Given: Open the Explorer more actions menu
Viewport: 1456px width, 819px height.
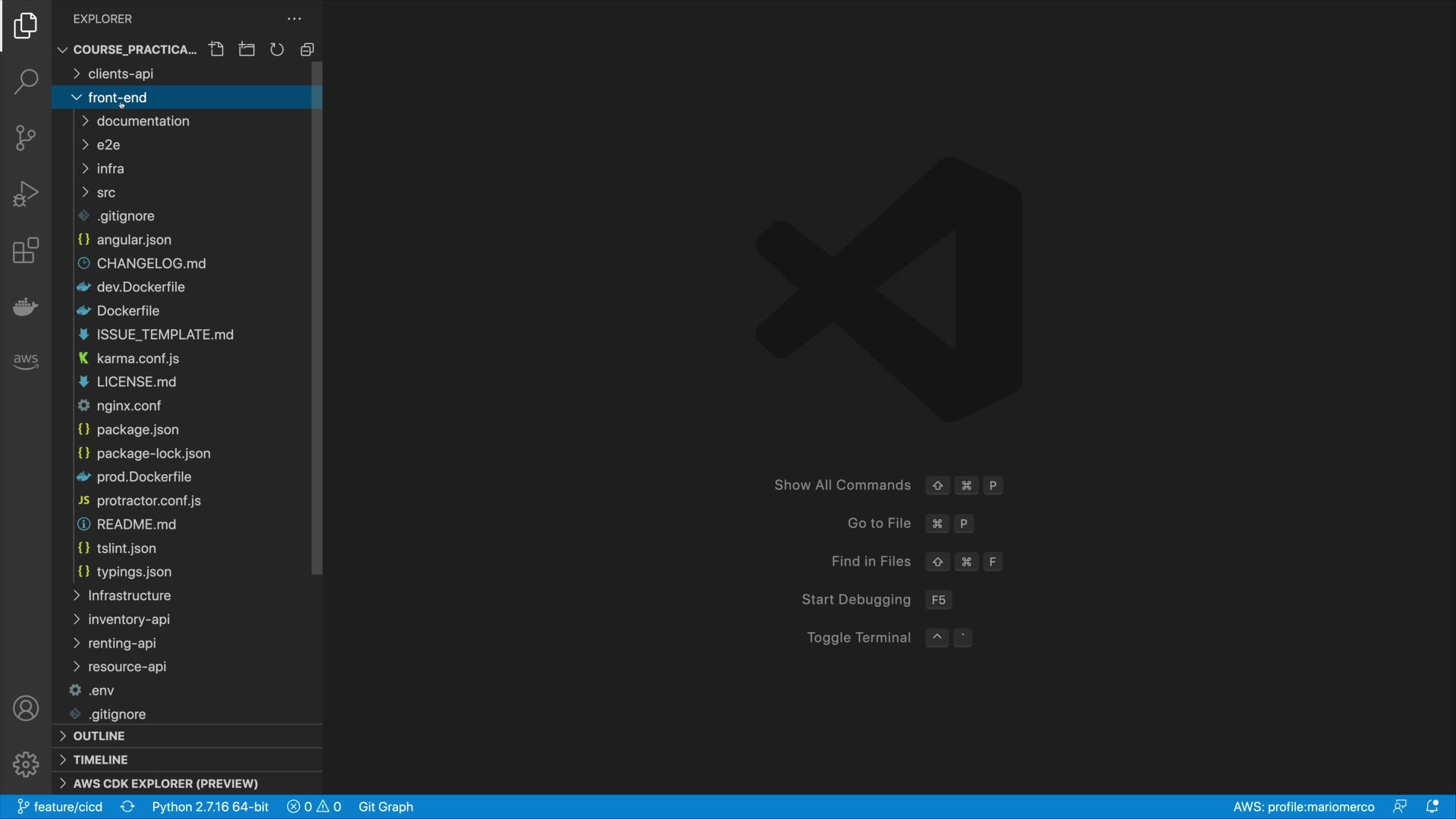Looking at the screenshot, I should pyautogui.click(x=294, y=19).
